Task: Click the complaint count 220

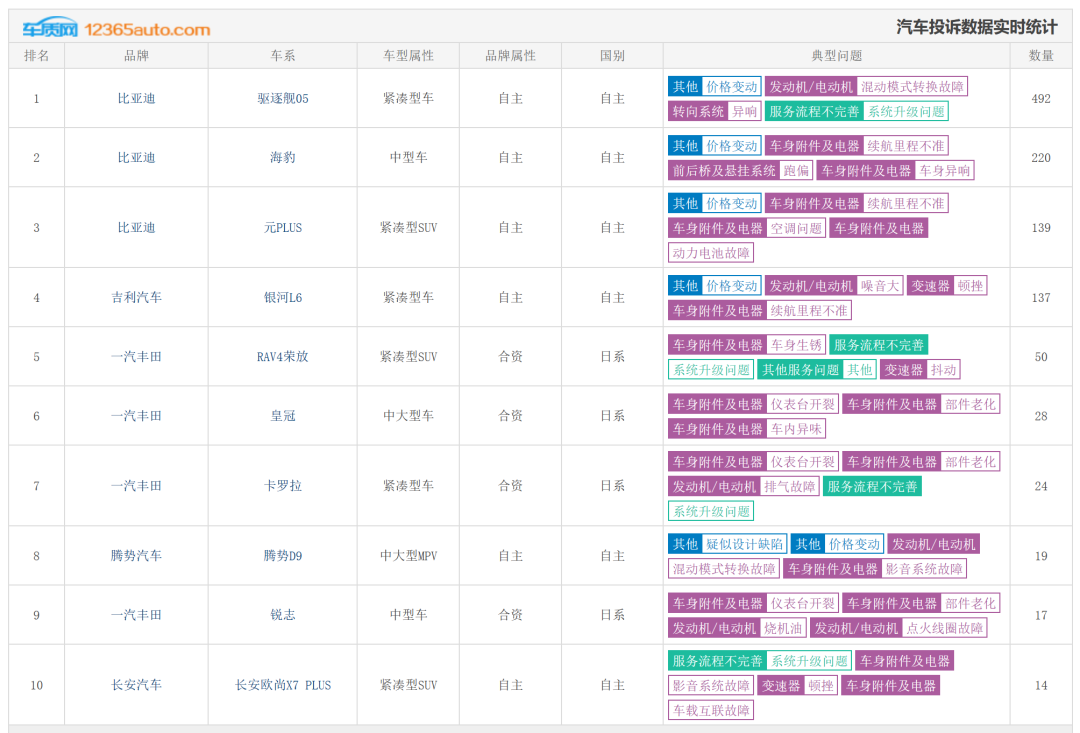Action: click(x=1041, y=158)
